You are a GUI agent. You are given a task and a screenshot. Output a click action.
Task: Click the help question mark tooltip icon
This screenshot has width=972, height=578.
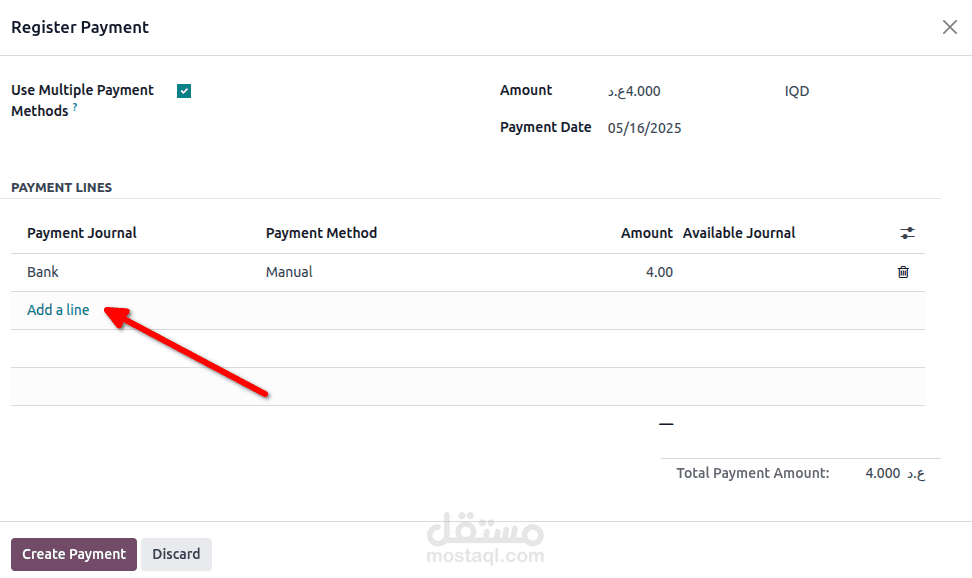pyautogui.click(x=75, y=107)
